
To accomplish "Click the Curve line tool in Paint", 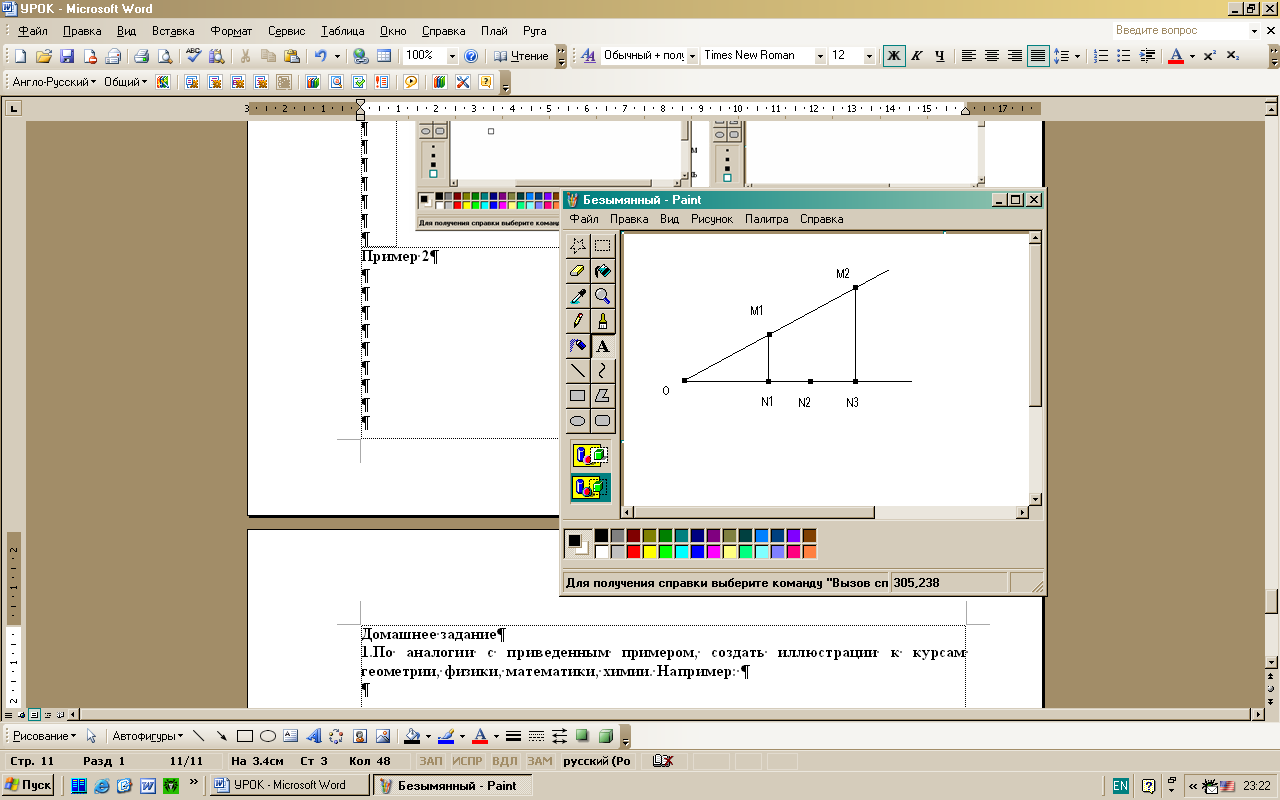I will coord(603,371).
